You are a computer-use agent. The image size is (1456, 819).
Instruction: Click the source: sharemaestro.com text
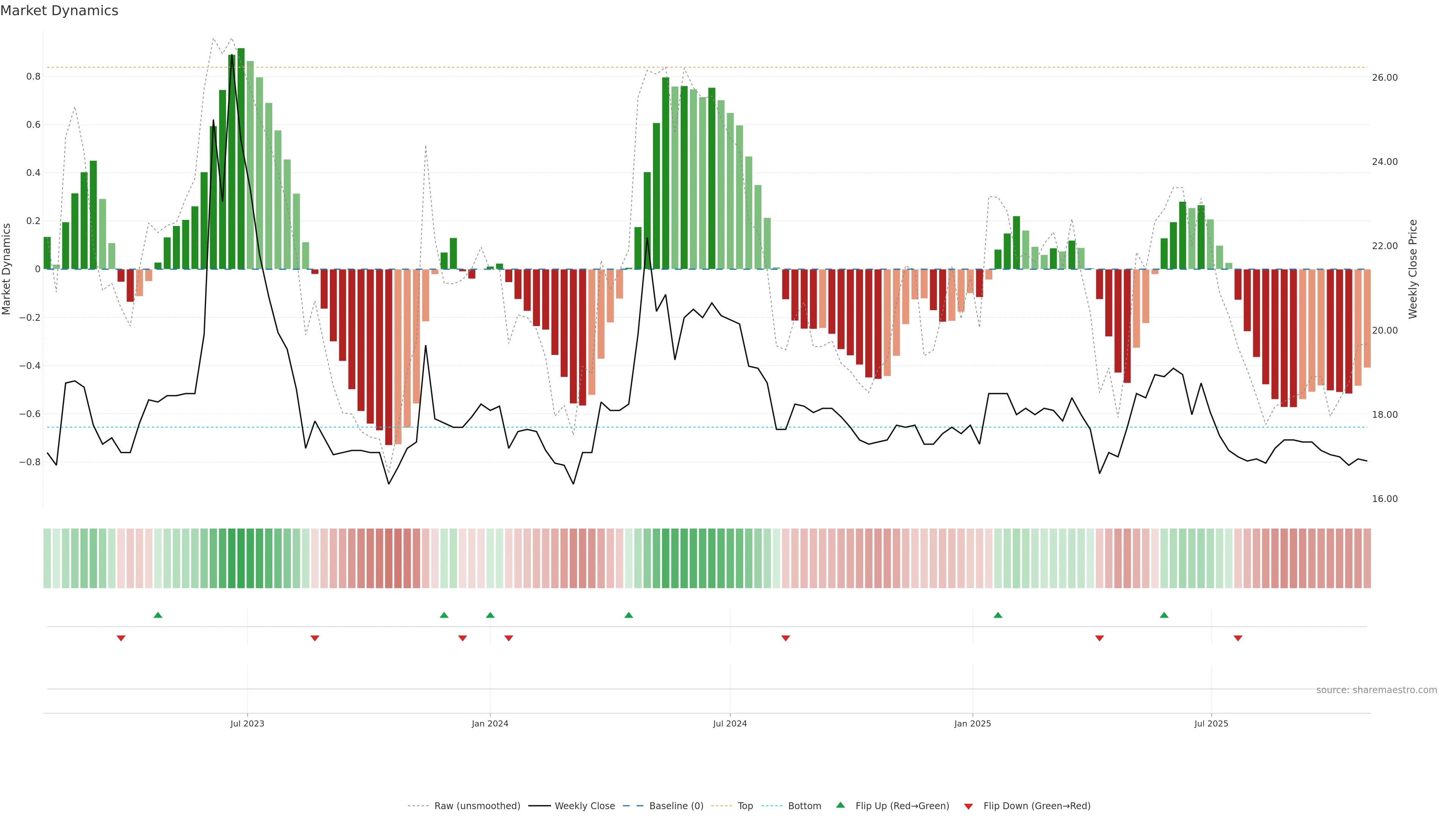click(1376, 690)
